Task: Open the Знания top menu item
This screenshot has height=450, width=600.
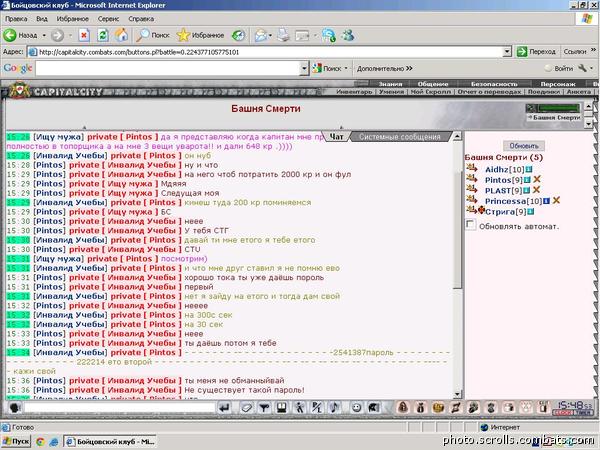Action: coord(390,84)
